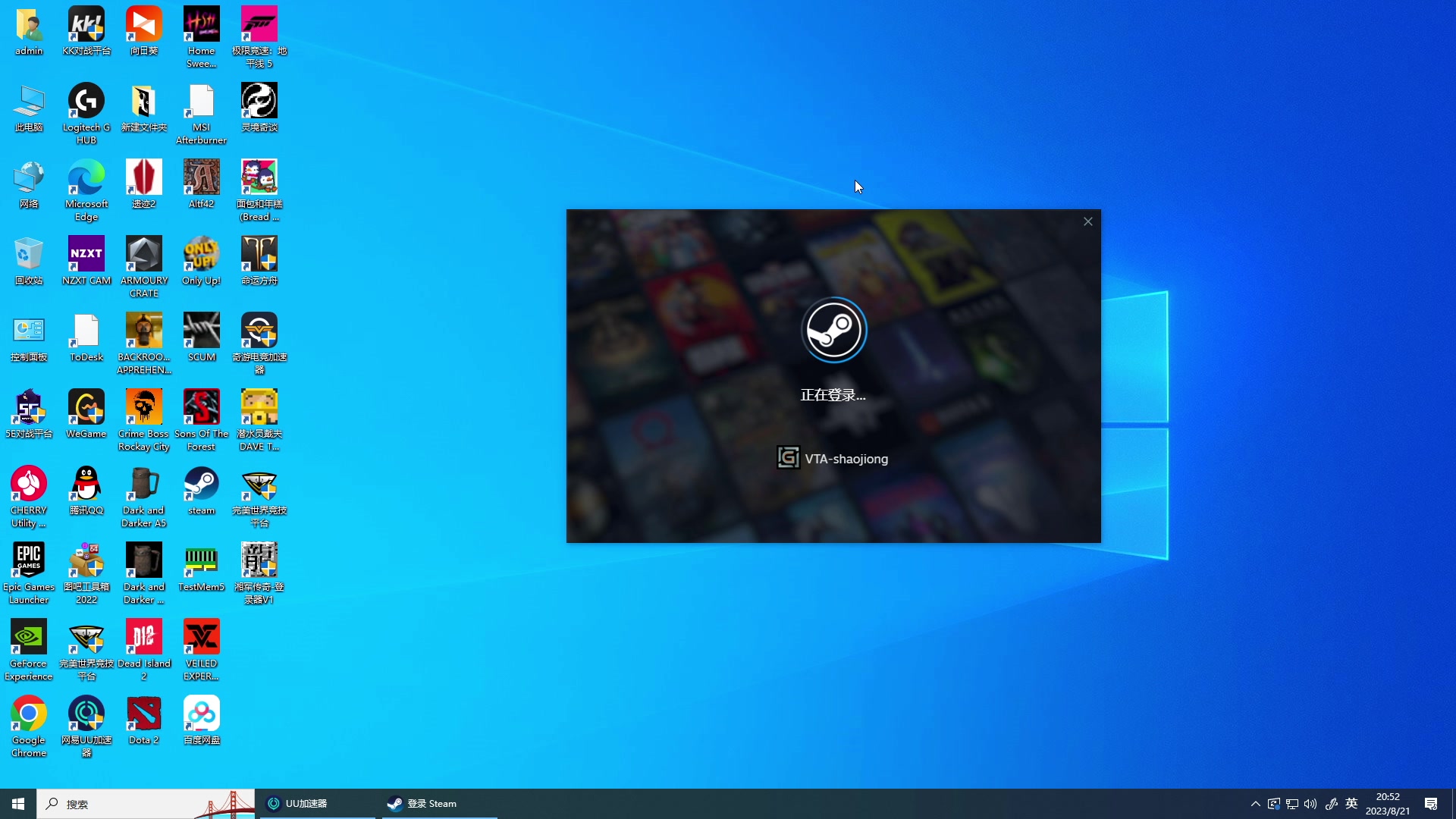
Task: Open the volume speaker tray icon
Action: (1310, 804)
